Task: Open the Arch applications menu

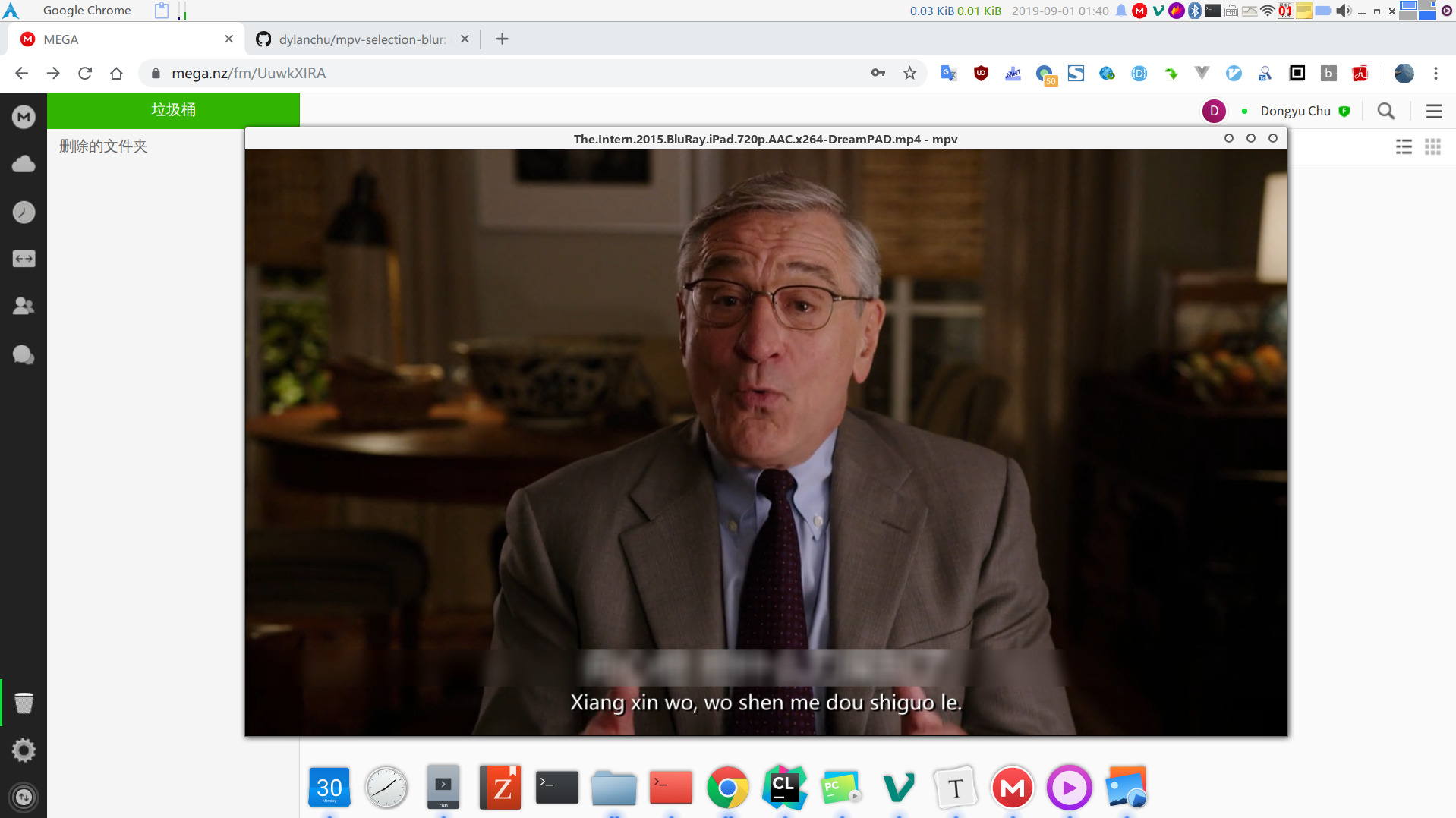Action: tap(11, 11)
